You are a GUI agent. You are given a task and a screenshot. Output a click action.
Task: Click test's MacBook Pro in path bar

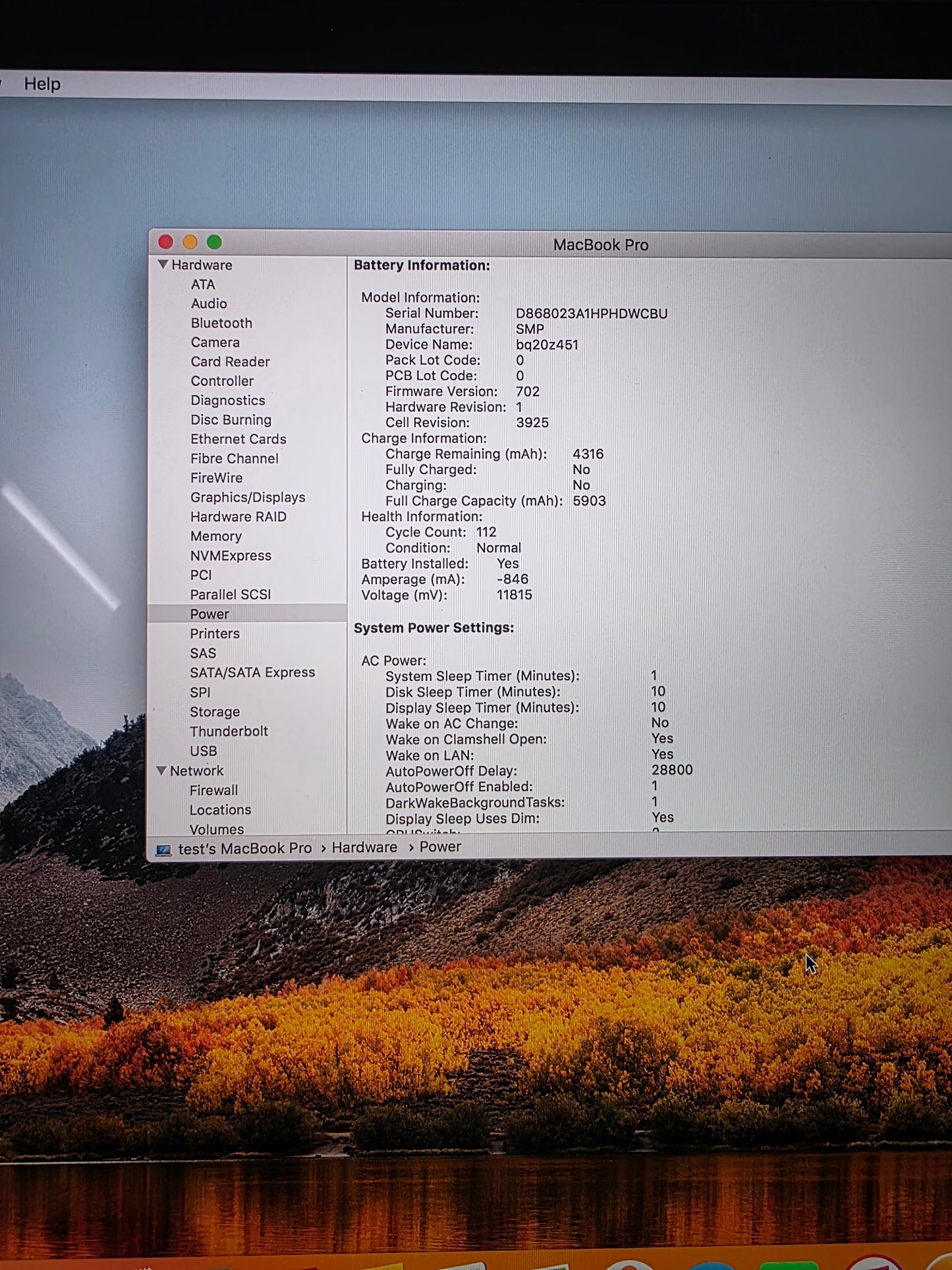(244, 848)
